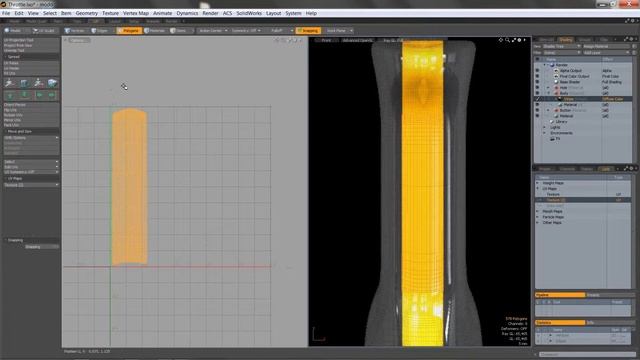Open the Render menu
The height and width of the screenshot is (360, 640).
(x=210, y=13)
